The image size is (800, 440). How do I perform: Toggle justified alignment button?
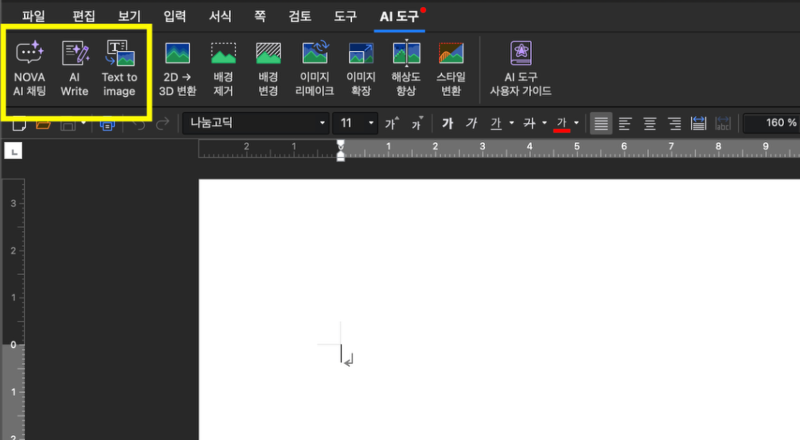click(601, 123)
